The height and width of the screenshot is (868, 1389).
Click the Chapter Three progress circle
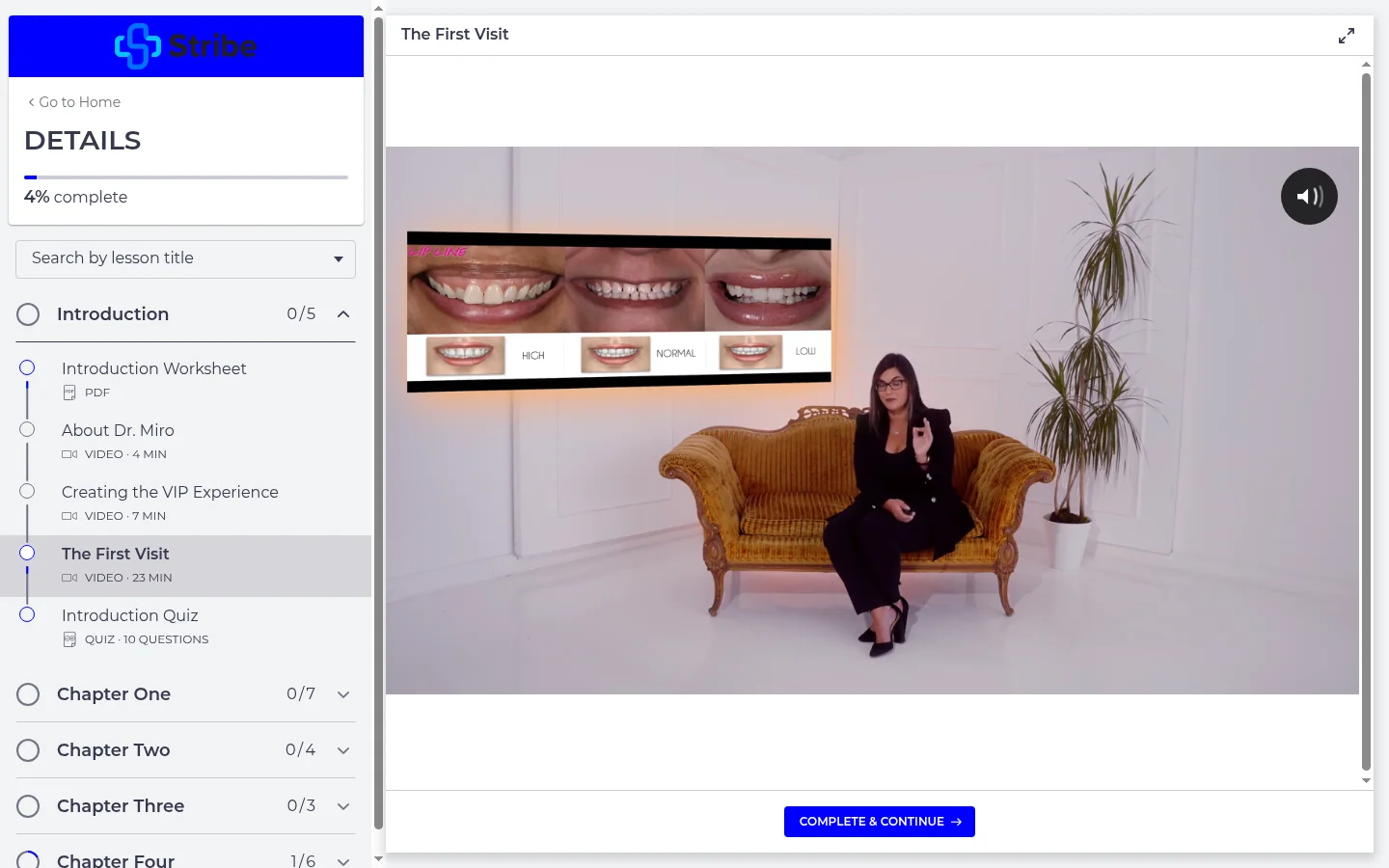point(28,806)
